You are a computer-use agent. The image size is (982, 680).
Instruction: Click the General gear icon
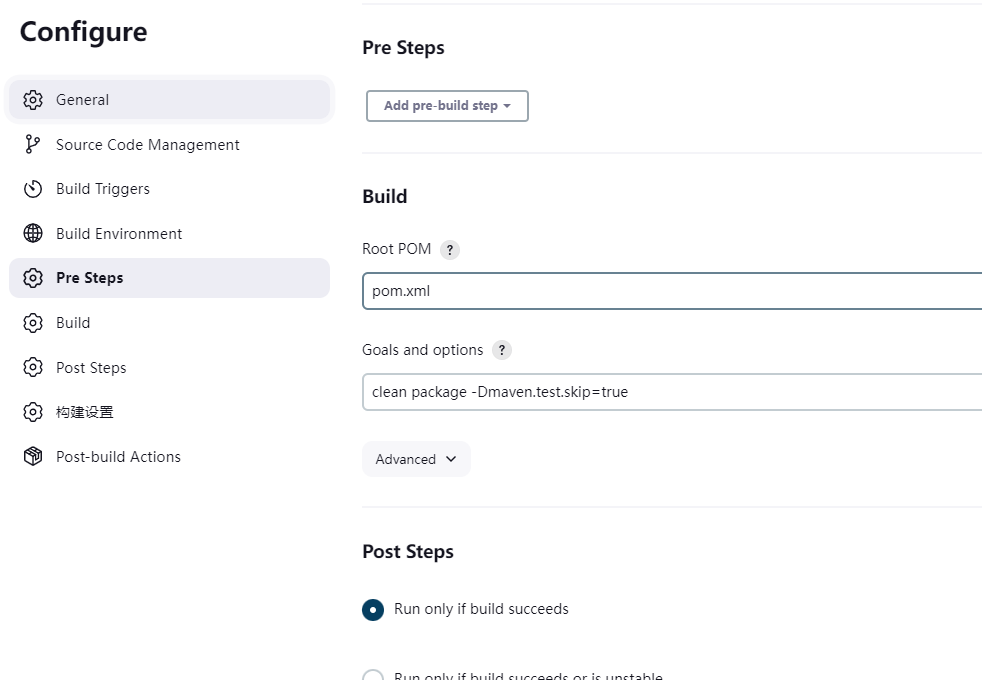click(x=33, y=100)
